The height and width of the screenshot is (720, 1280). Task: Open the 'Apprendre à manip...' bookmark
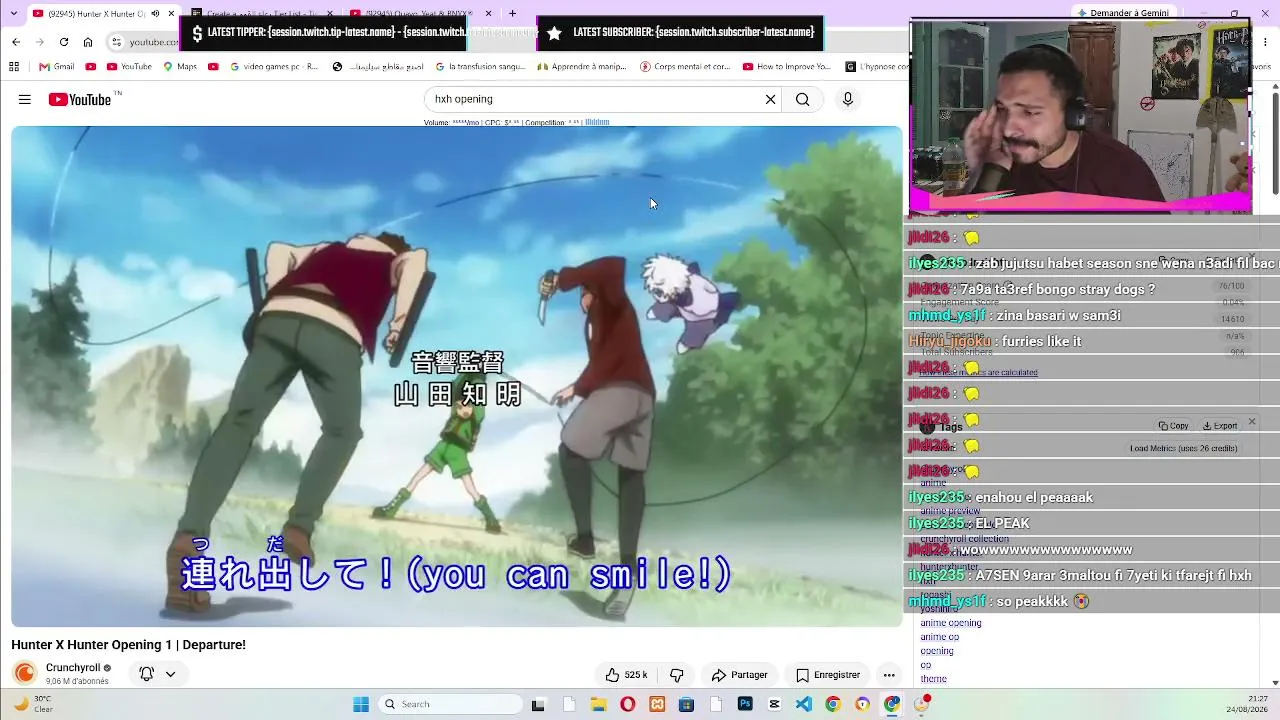[583, 67]
